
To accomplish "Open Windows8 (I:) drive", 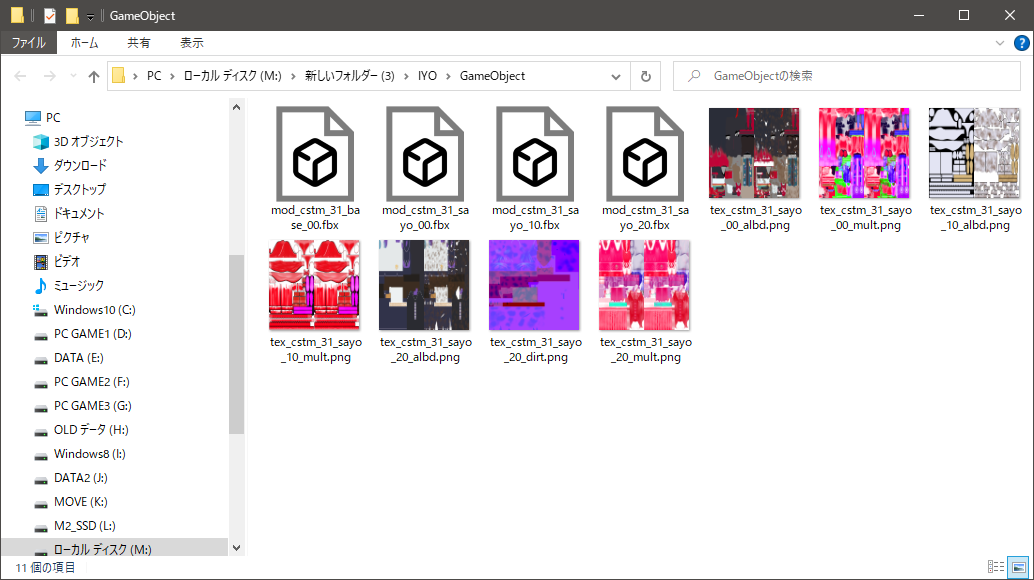I will coord(90,454).
